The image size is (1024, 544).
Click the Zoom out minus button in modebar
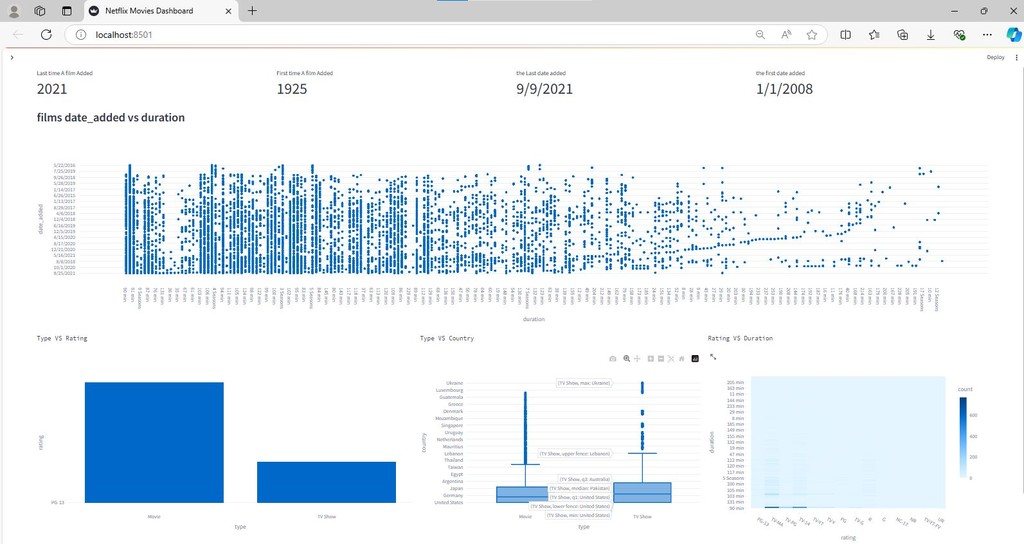click(661, 359)
